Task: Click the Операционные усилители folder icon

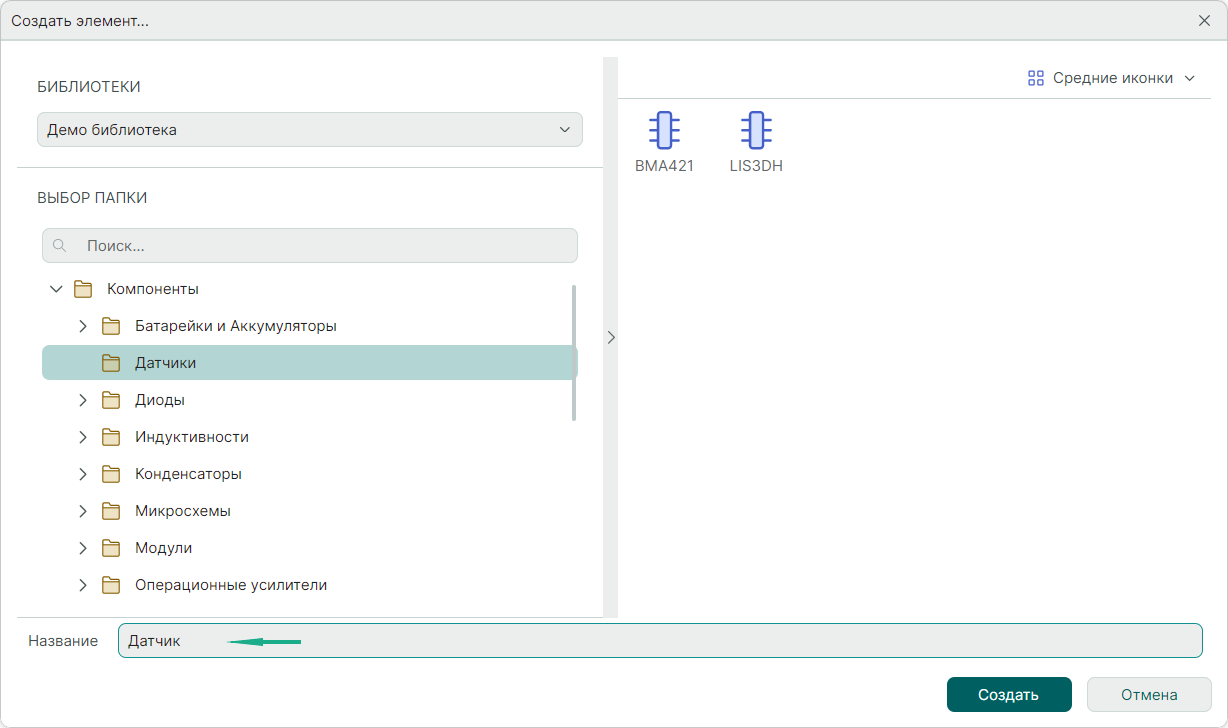Action: 111,585
